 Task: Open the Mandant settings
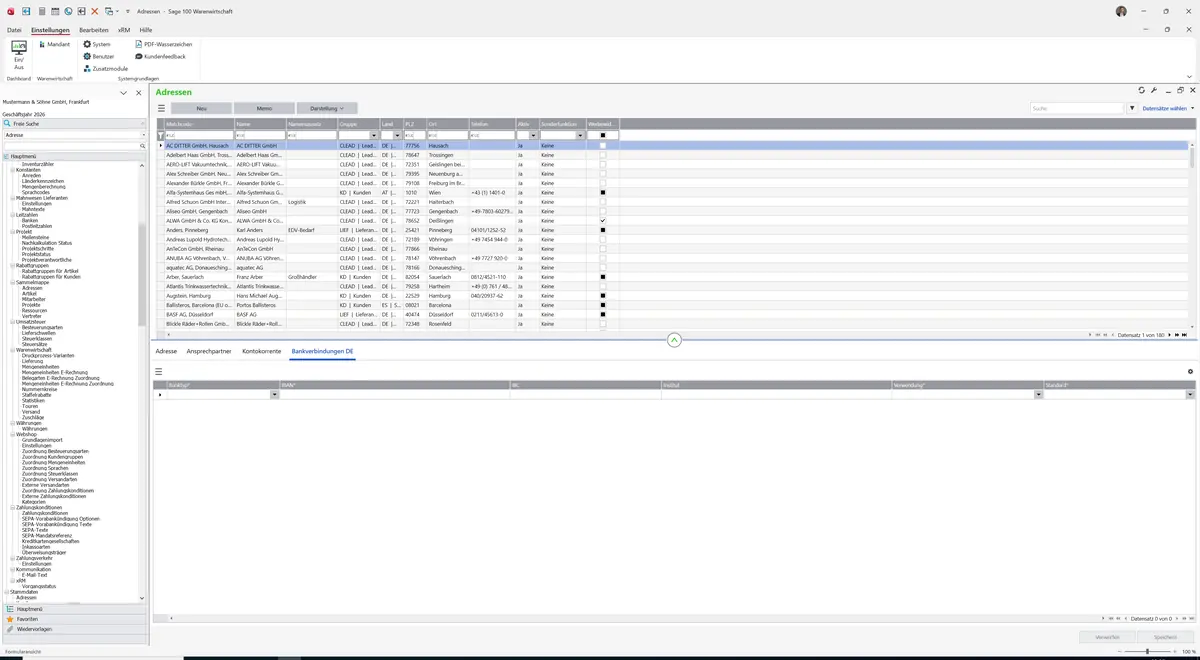tap(53, 44)
